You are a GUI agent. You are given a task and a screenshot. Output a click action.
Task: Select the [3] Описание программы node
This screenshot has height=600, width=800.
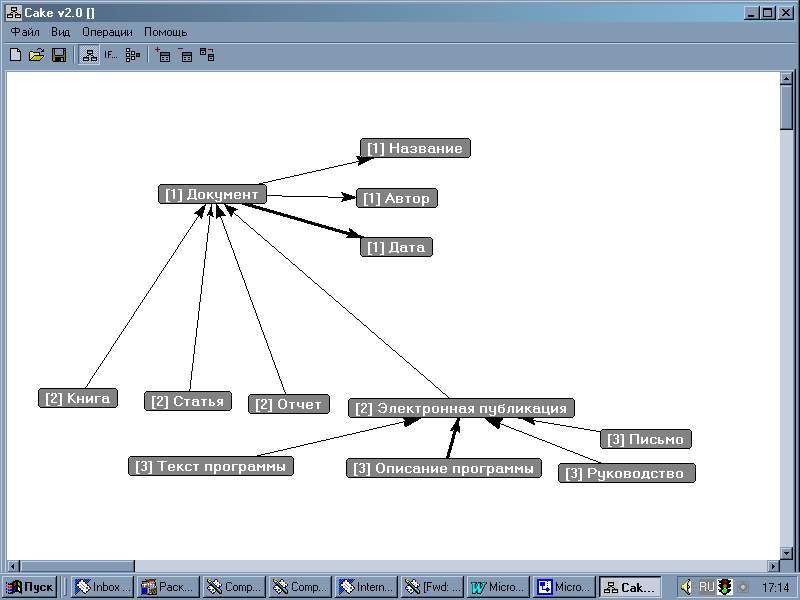(444, 468)
